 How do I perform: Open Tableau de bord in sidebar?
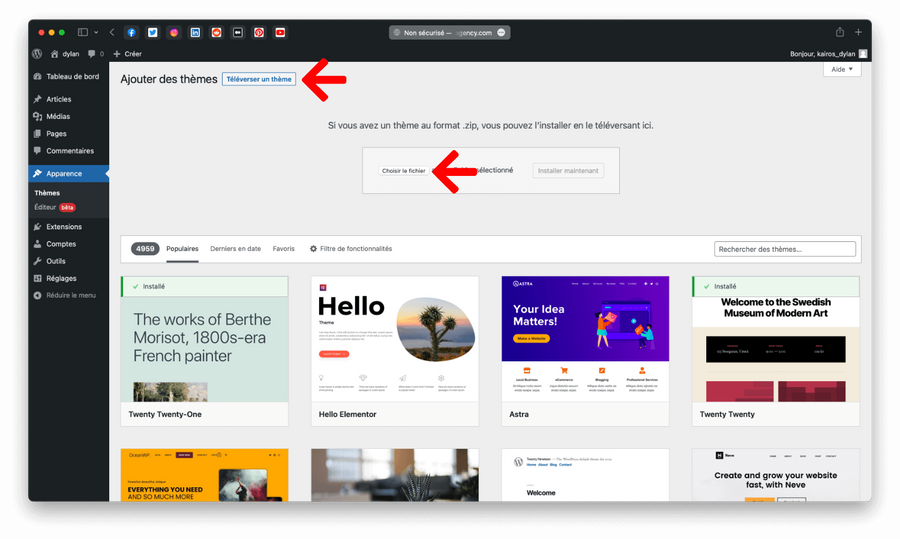[x=67, y=76]
